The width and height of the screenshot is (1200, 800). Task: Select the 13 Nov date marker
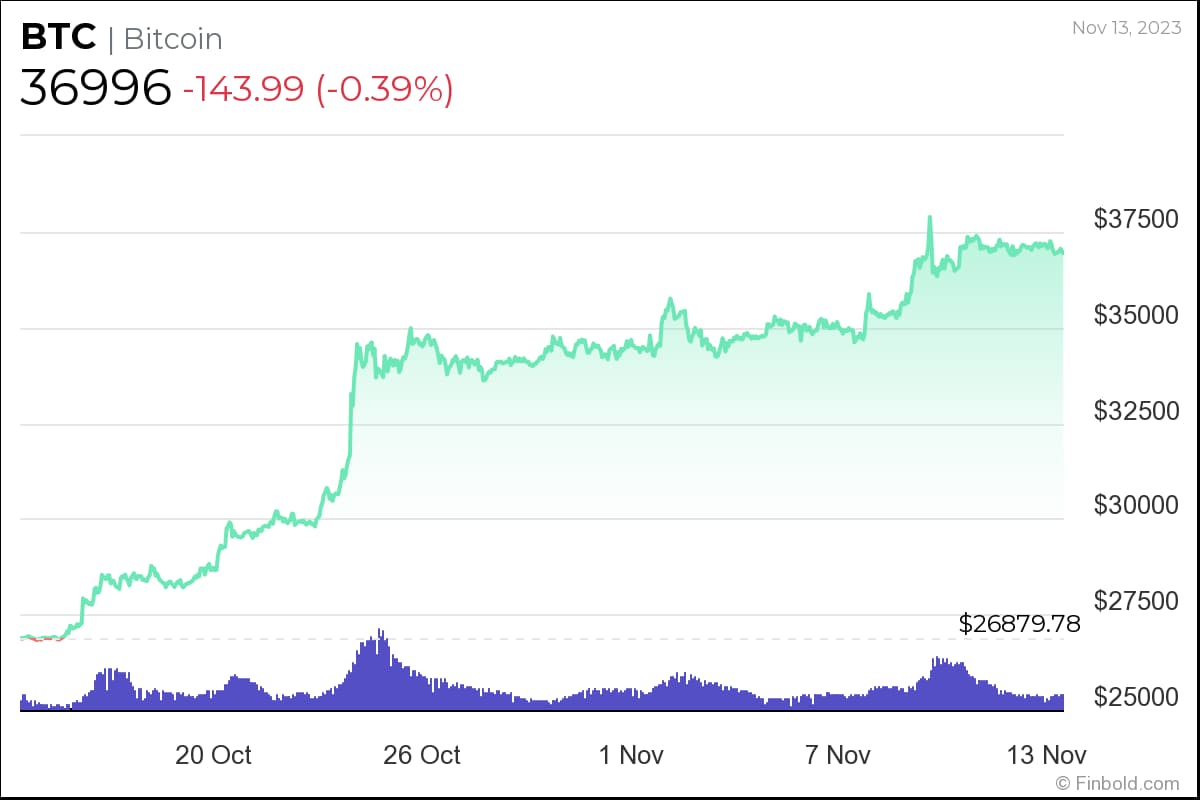click(1047, 754)
